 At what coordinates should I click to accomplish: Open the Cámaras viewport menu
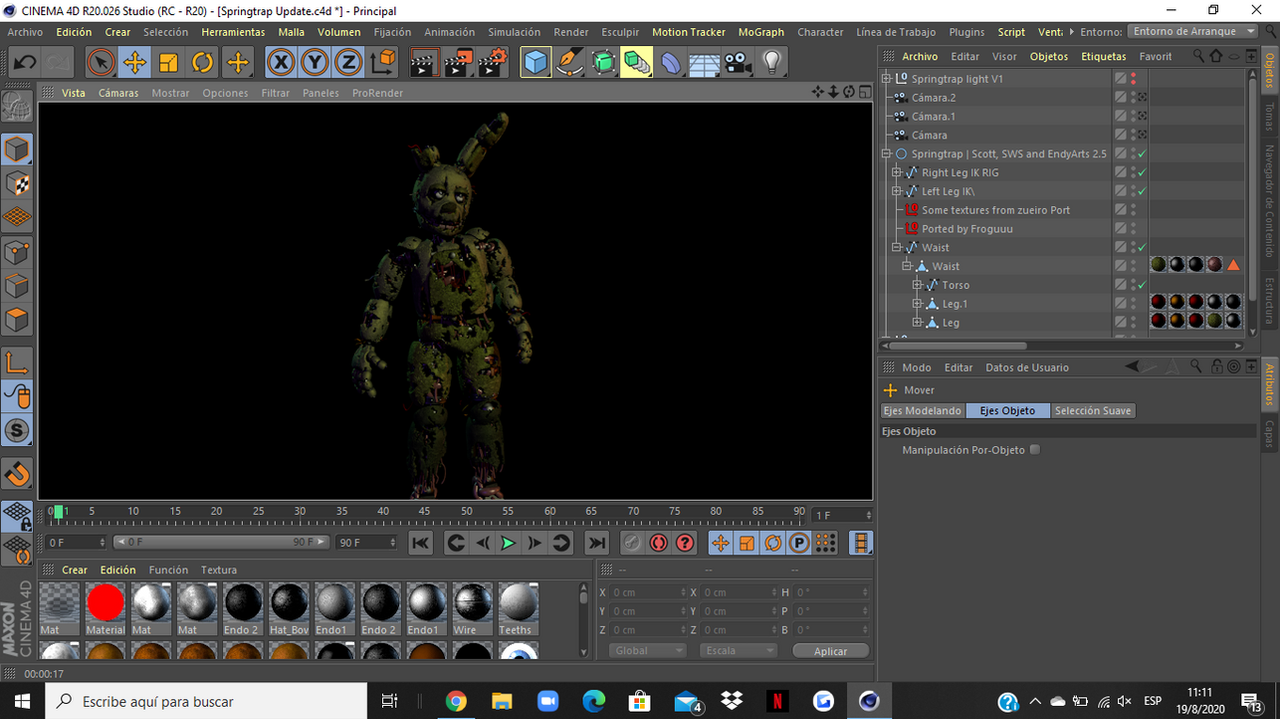[x=118, y=93]
